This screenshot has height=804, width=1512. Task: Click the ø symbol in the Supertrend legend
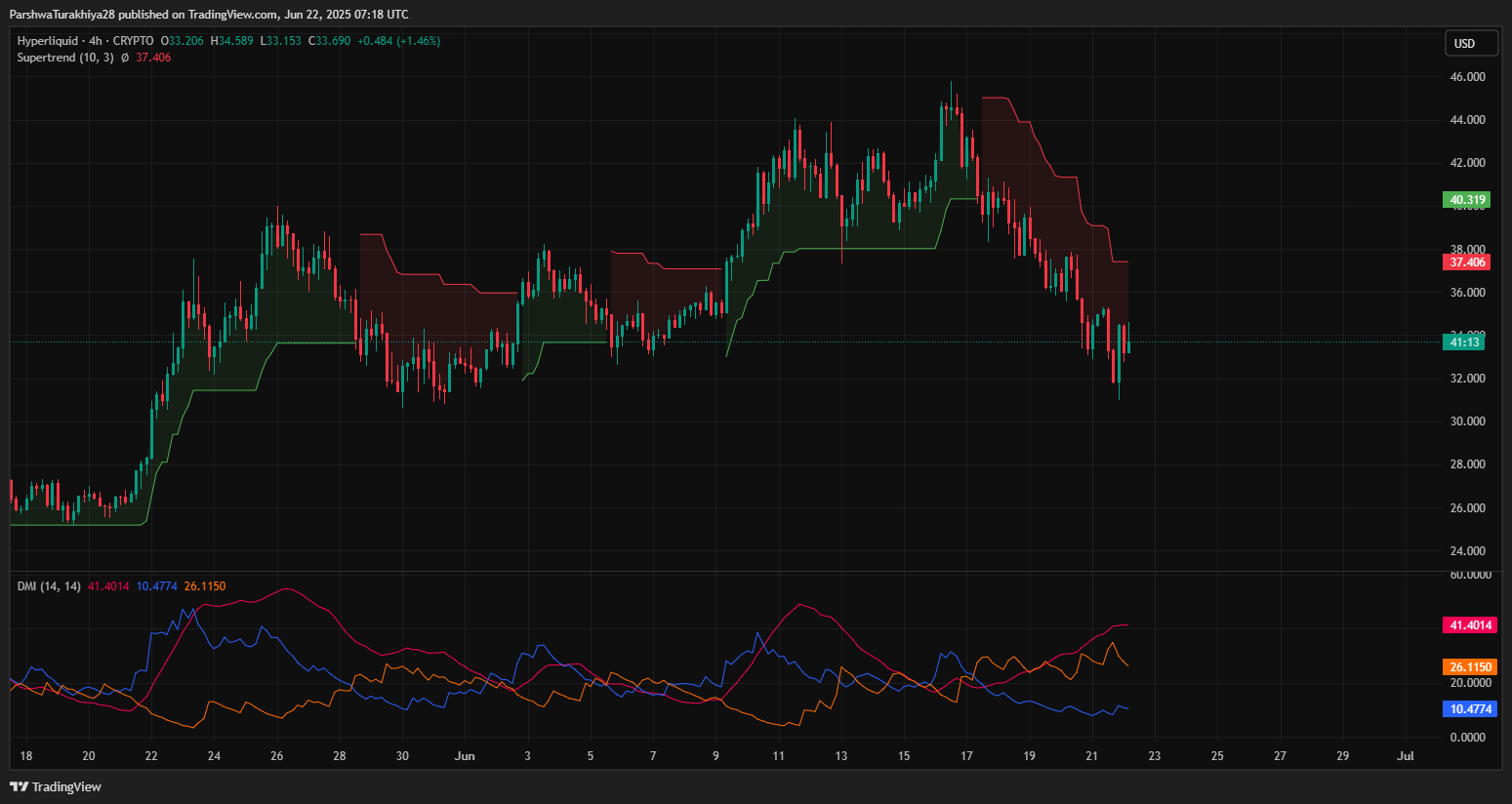[x=125, y=58]
